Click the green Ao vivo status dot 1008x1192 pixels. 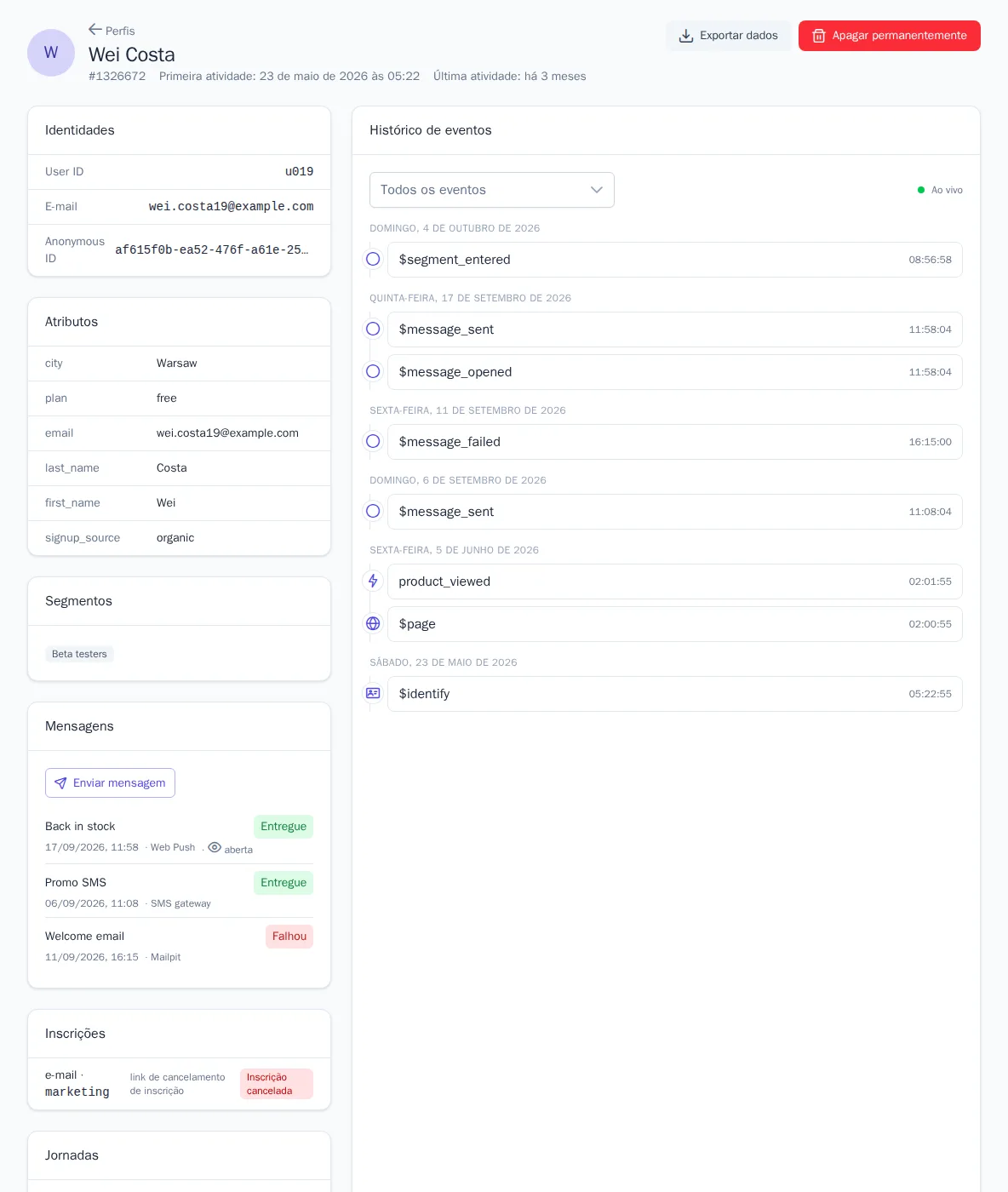(921, 190)
